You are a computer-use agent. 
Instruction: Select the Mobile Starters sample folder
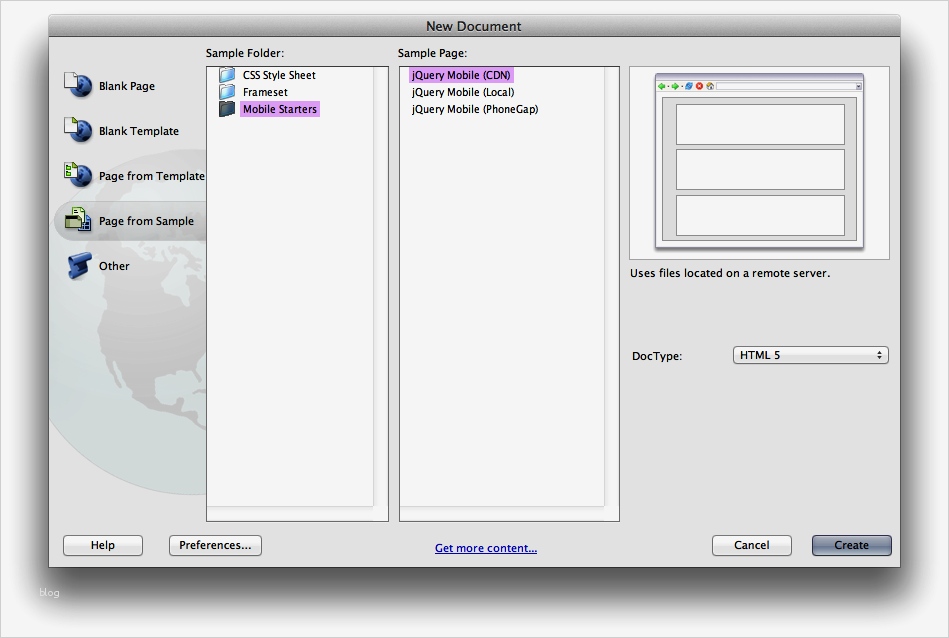coord(280,109)
